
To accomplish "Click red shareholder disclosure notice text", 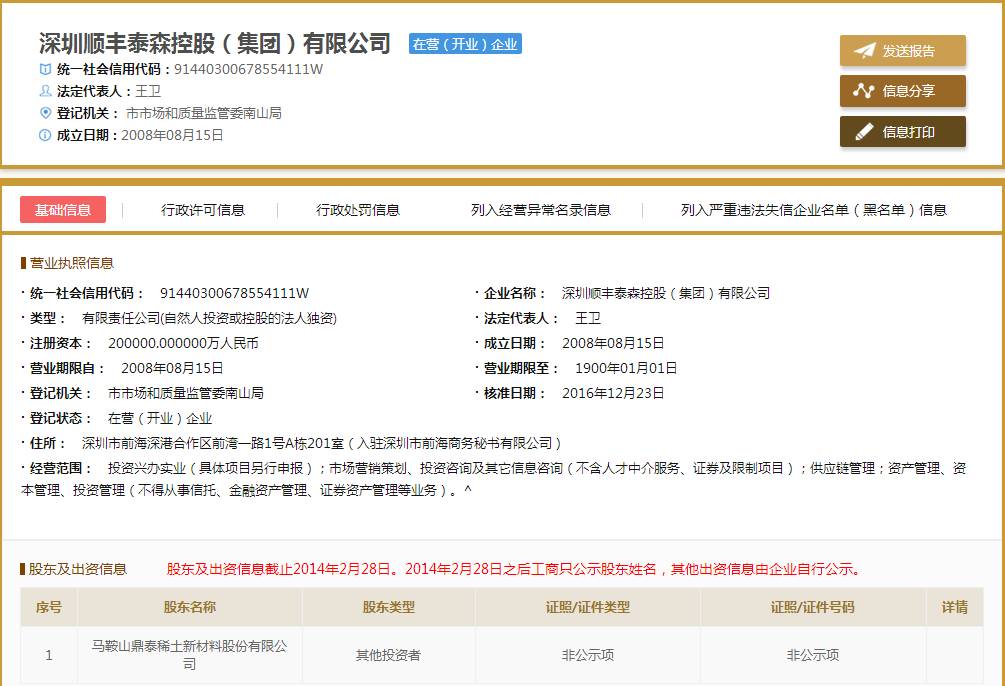I will tap(515, 569).
